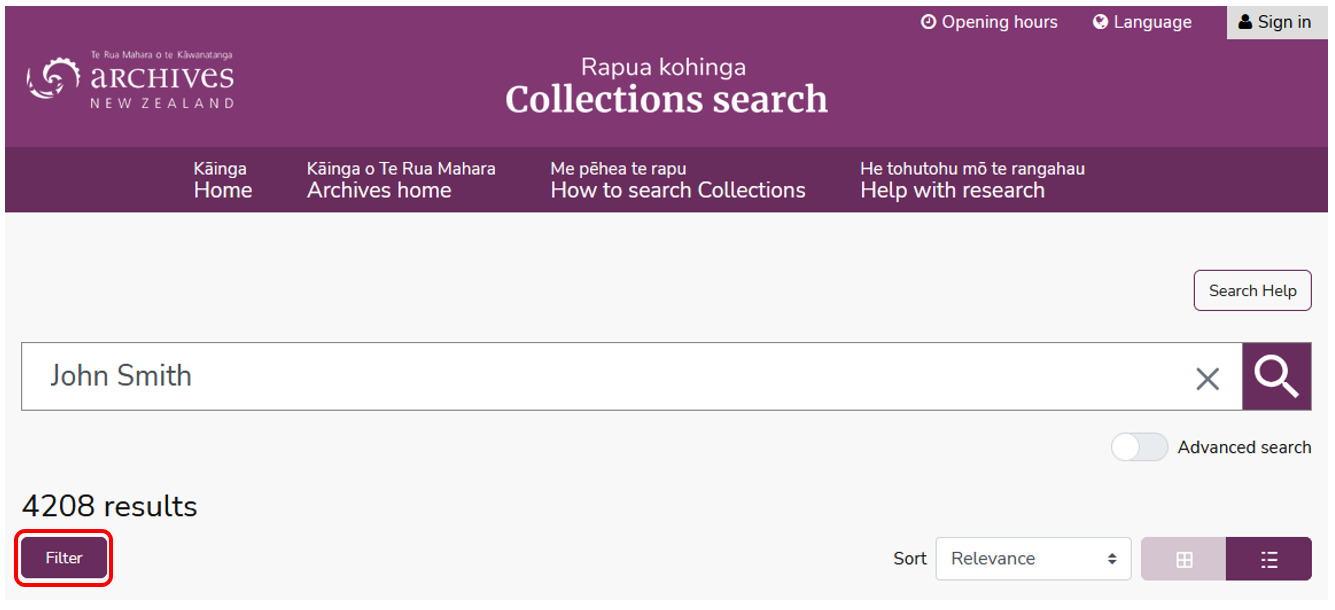
Task: Click the Archives New Zealand logo
Action: (131, 80)
